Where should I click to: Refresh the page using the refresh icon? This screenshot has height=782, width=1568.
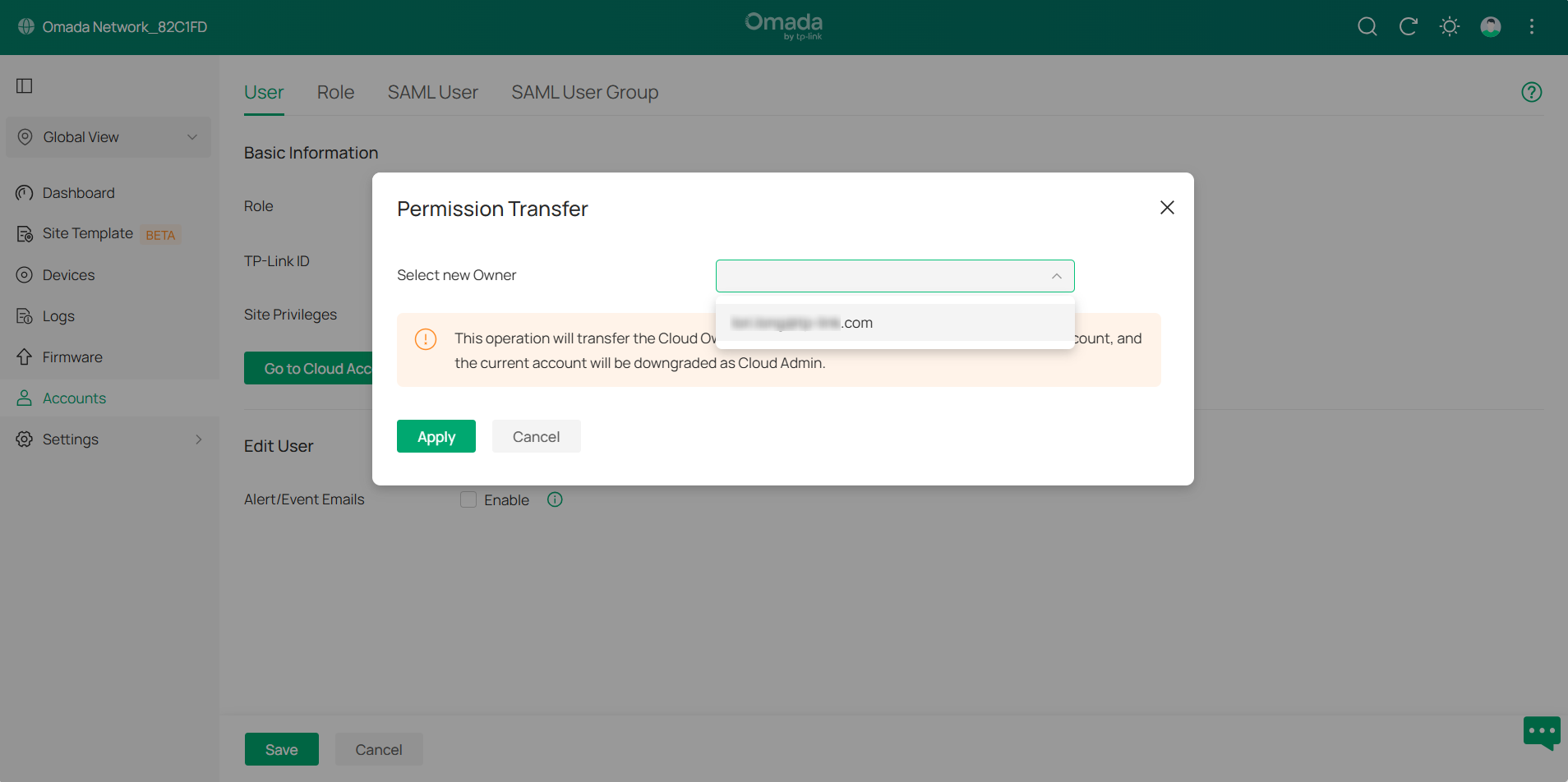(x=1408, y=26)
